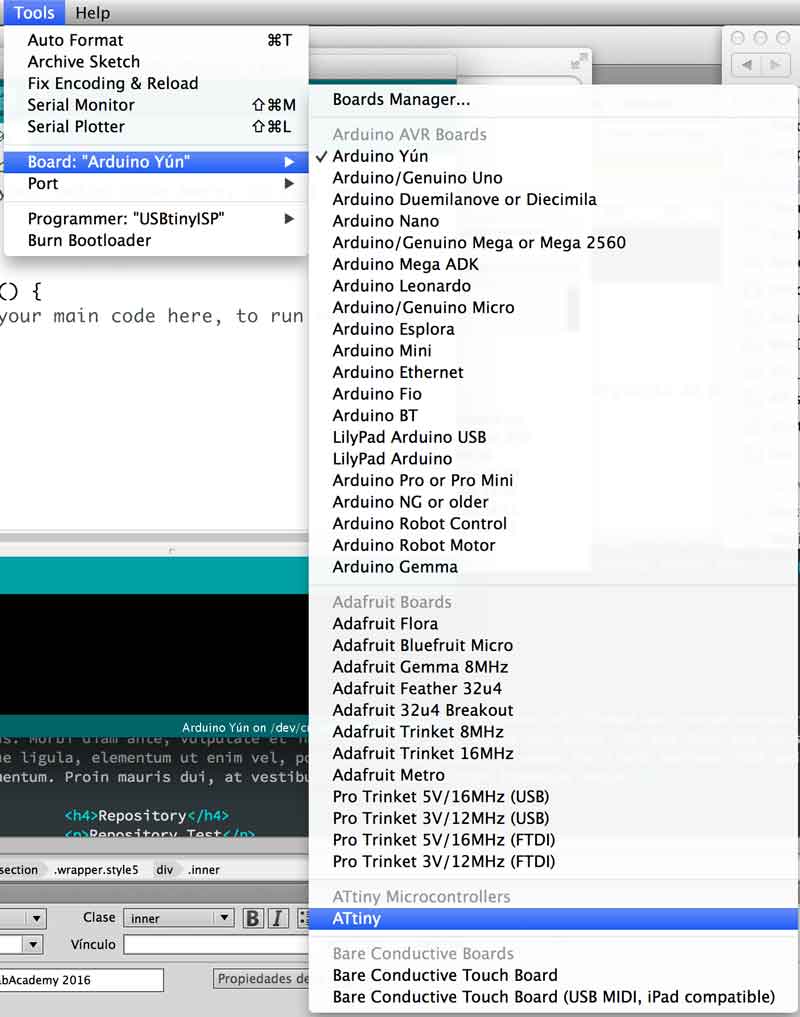Select Arduino/Genuino Uno board

[x=553, y=178]
